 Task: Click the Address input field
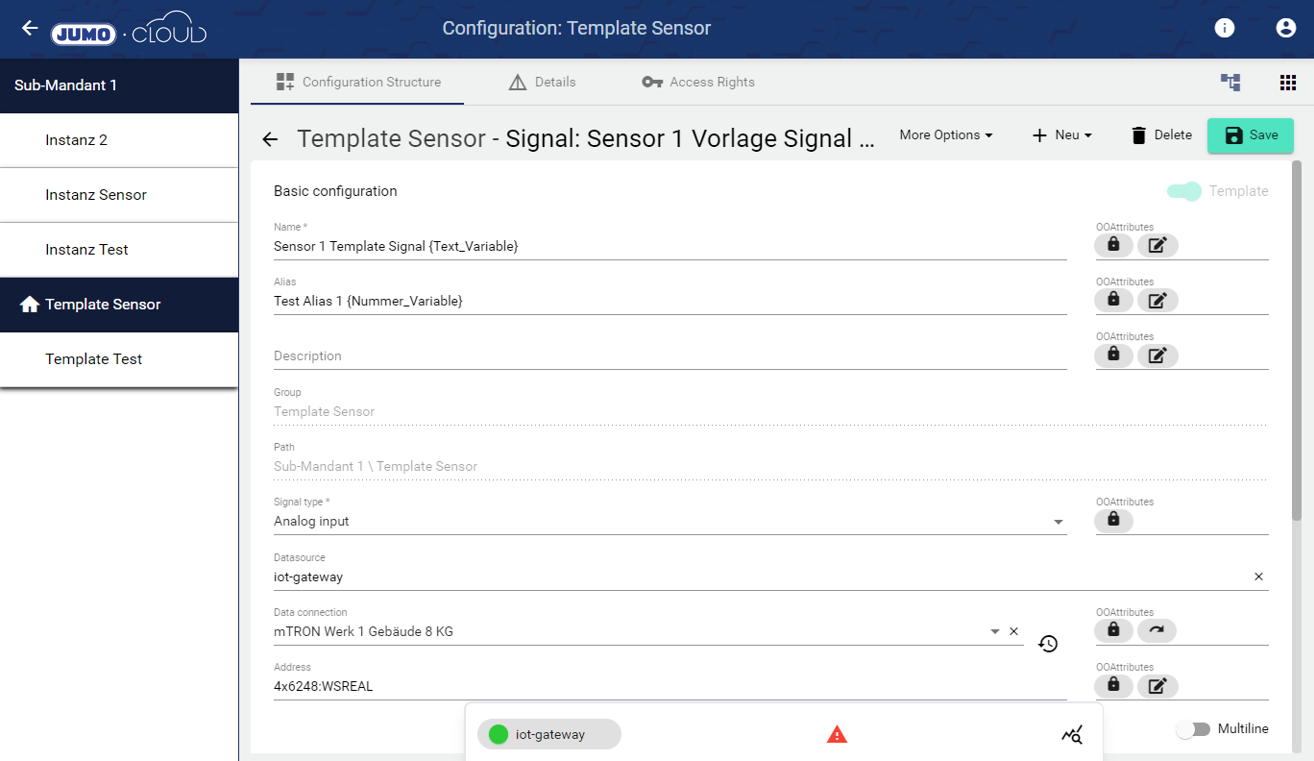[669, 687]
